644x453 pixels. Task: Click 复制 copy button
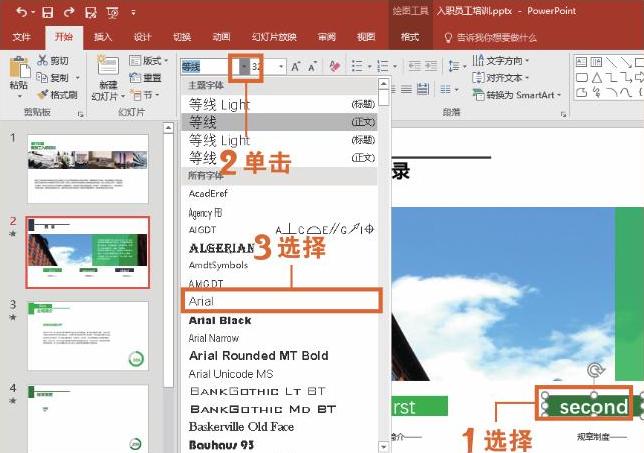(x=53, y=77)
